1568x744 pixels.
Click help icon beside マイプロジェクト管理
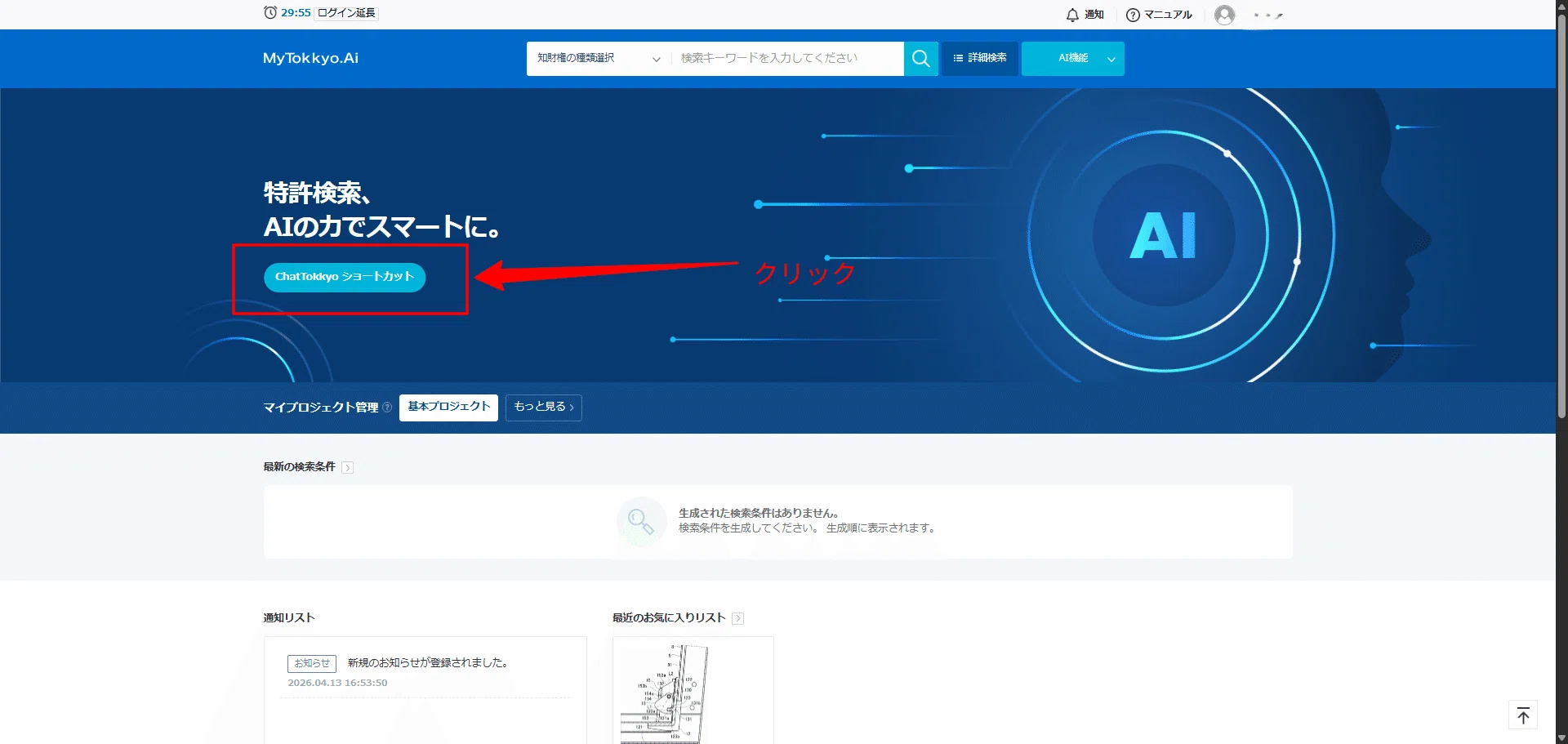point(387,408)
